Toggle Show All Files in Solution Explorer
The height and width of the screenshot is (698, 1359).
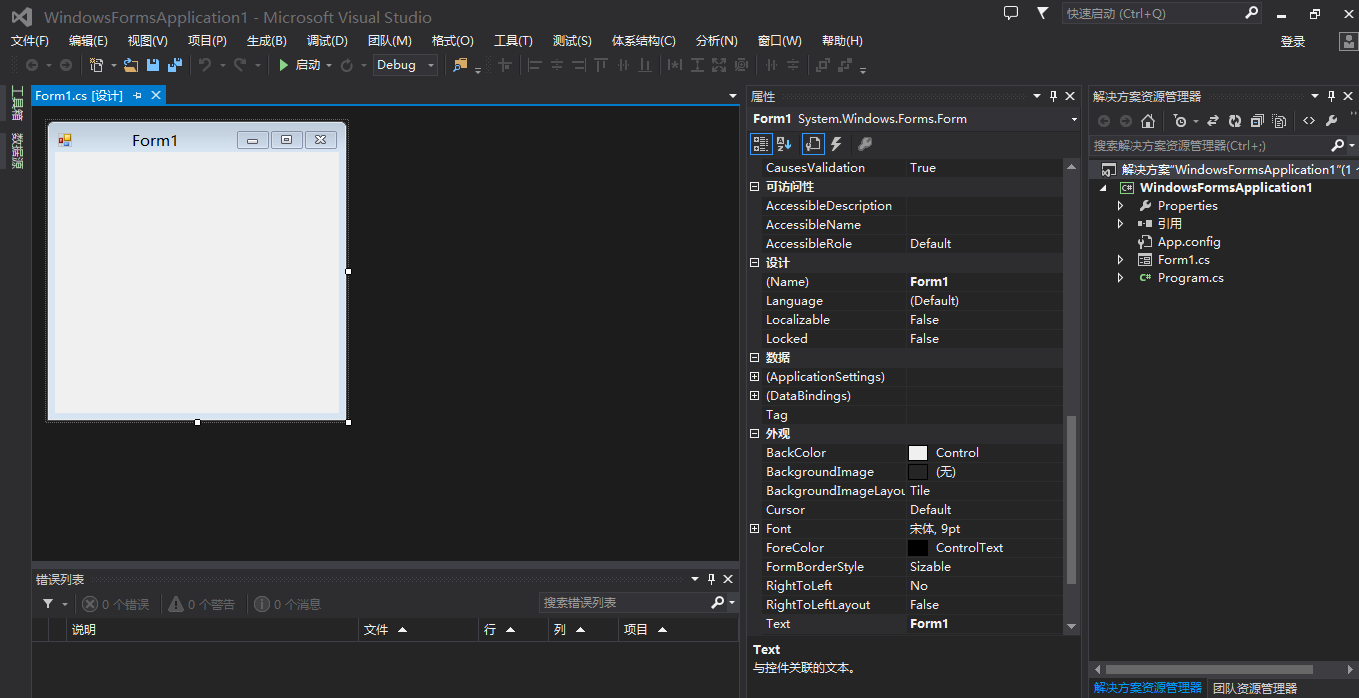[1279, 121]
